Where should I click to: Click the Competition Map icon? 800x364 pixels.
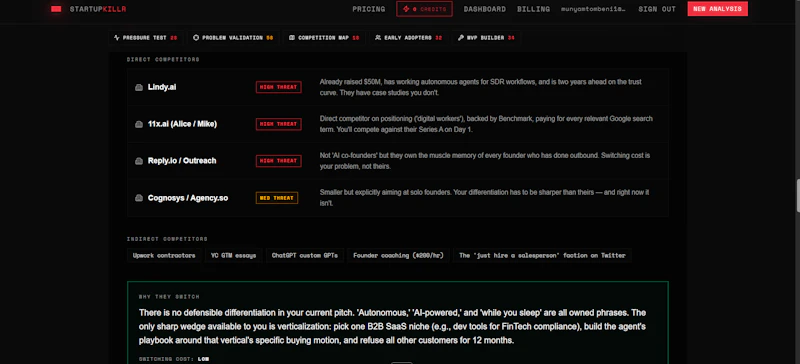coord(292,38)
